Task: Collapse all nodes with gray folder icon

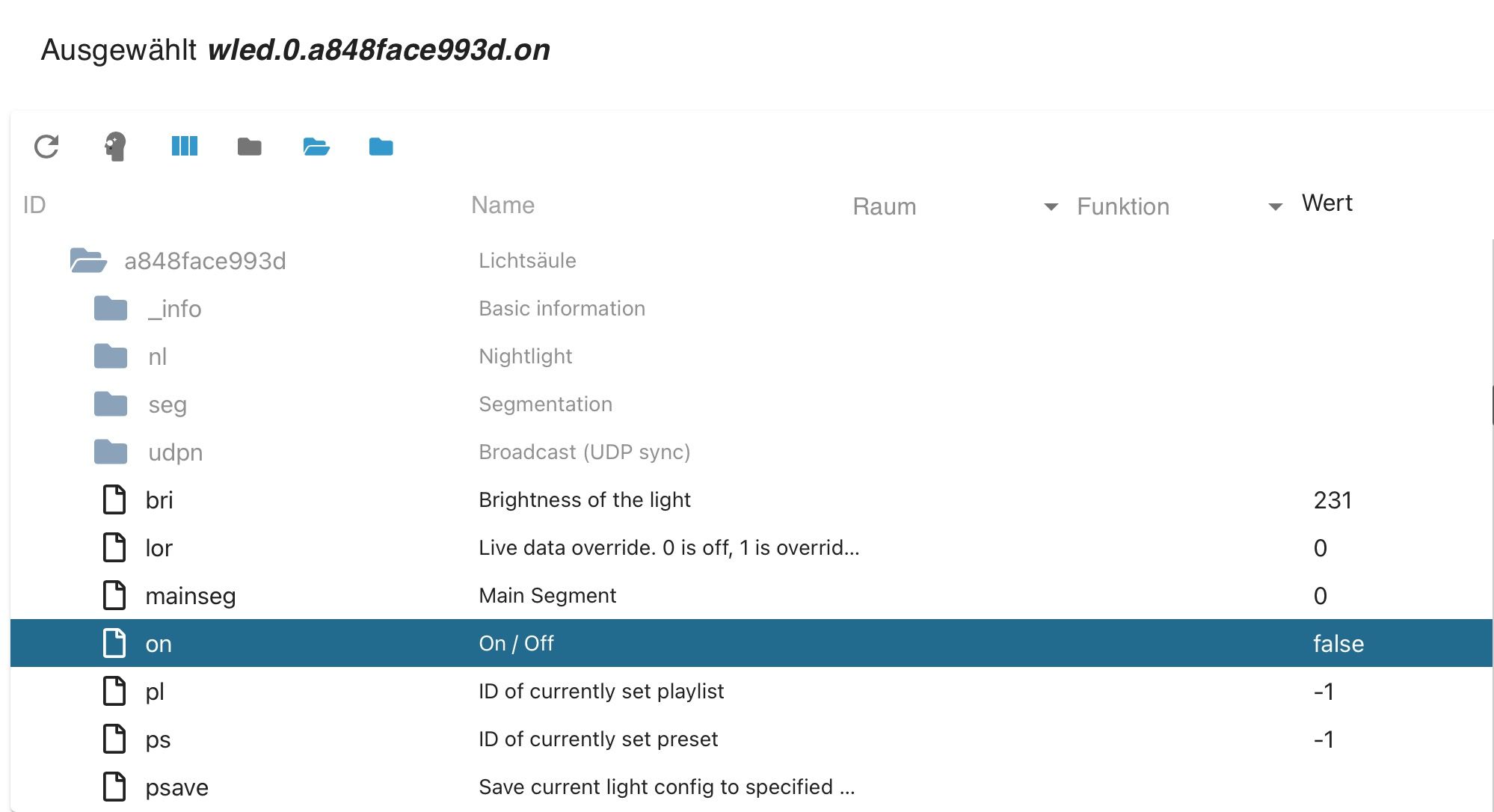Action: coord(250,147)
